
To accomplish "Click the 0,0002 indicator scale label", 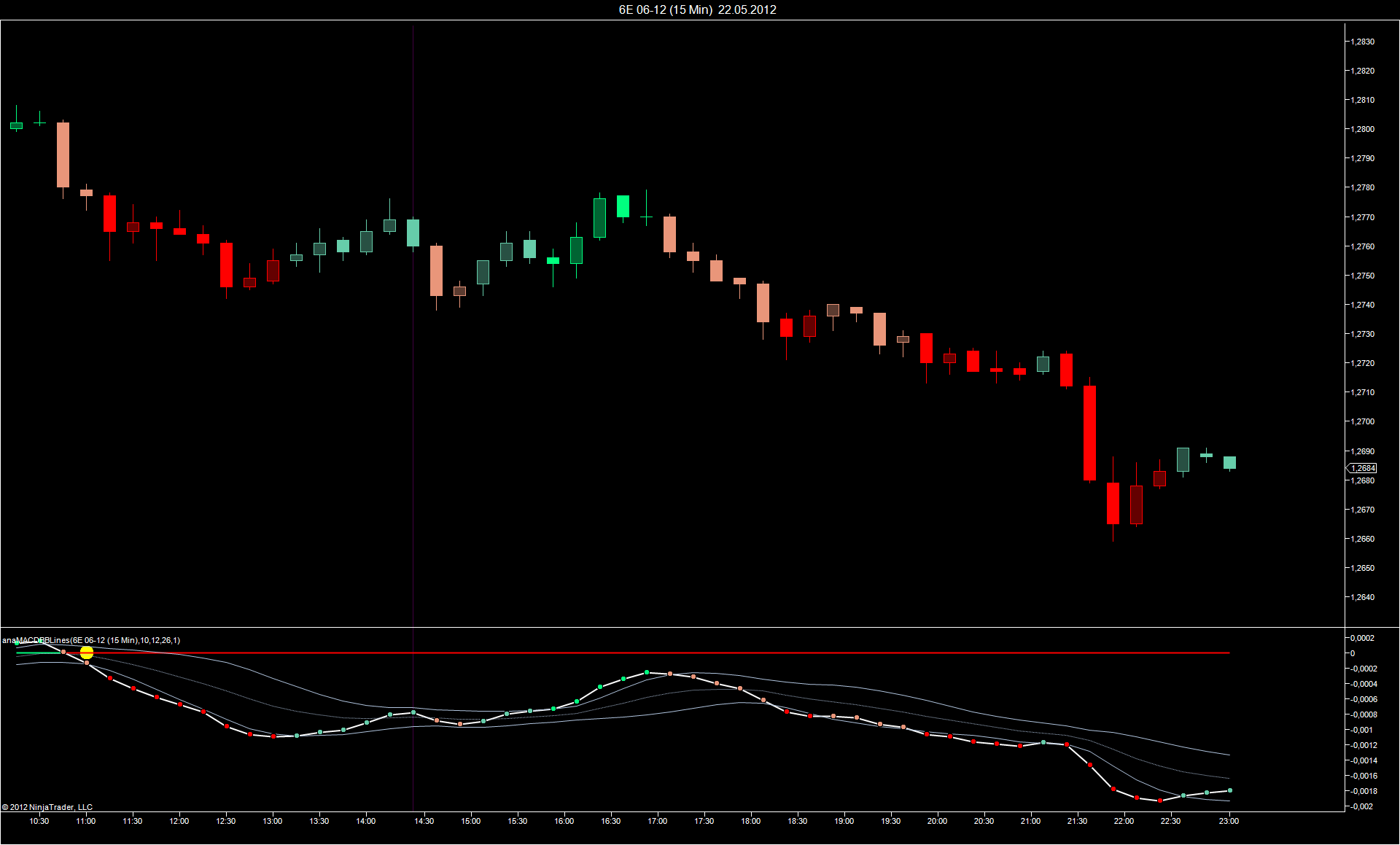I will click(1362, 638).
